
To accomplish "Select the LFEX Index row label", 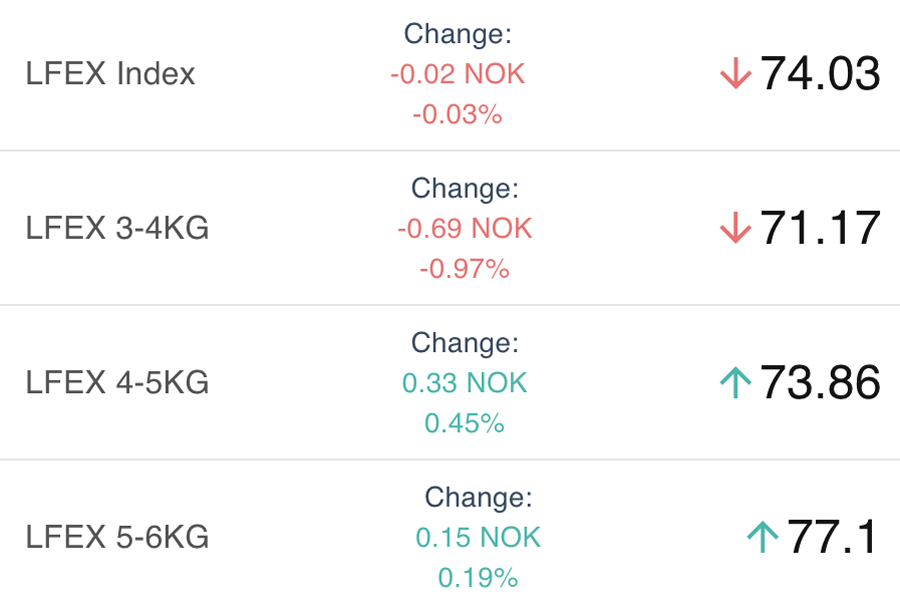I will click(110, 74).
